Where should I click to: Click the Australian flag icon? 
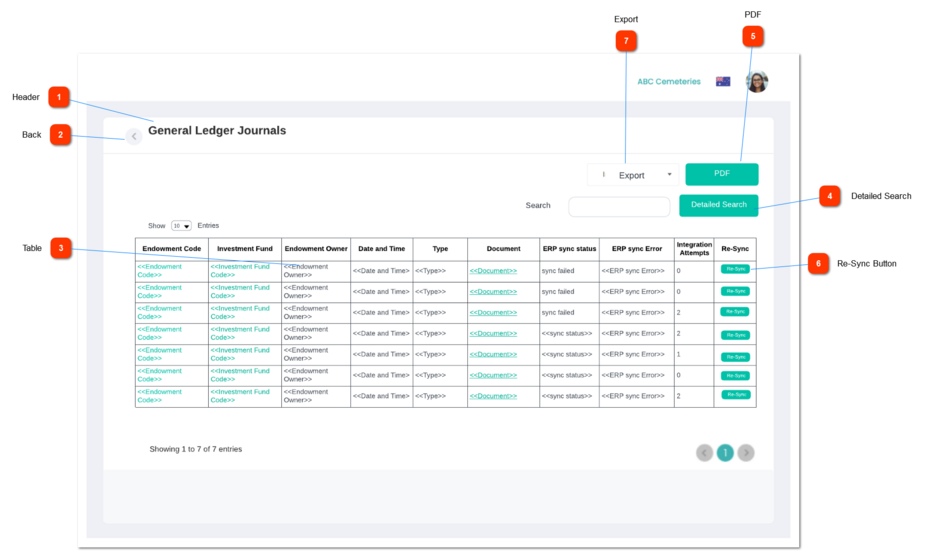point(723,81)
